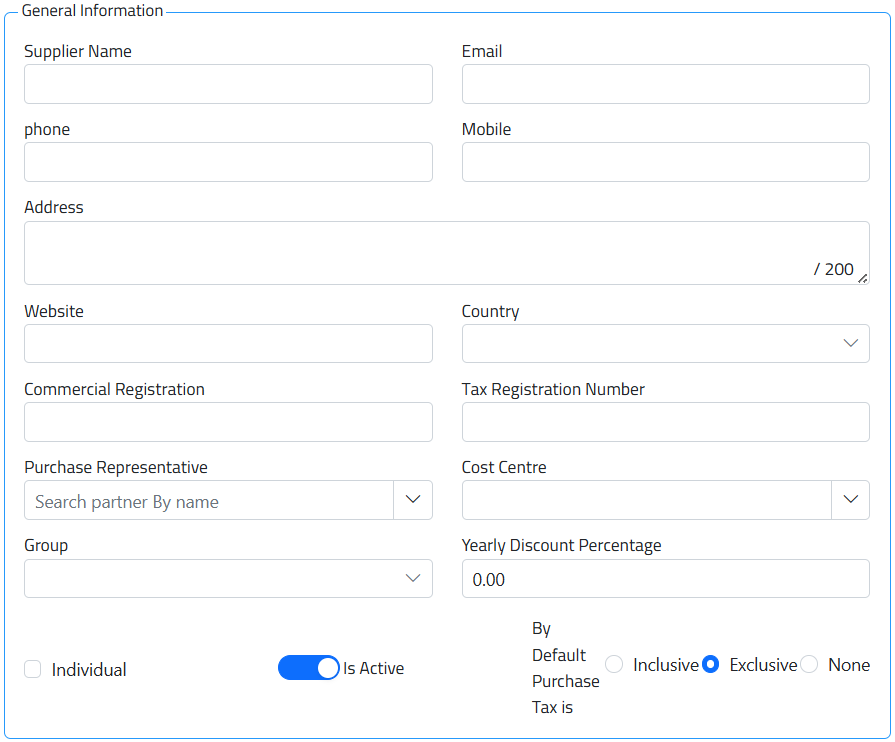
Task: Open the Group dropdown list
Action: click(228, 578)
